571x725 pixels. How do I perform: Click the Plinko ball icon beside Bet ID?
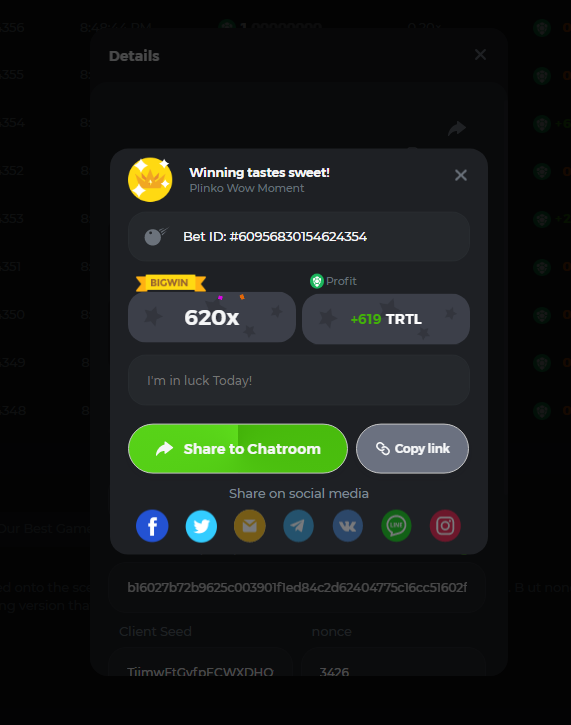[x=155, y=237]
